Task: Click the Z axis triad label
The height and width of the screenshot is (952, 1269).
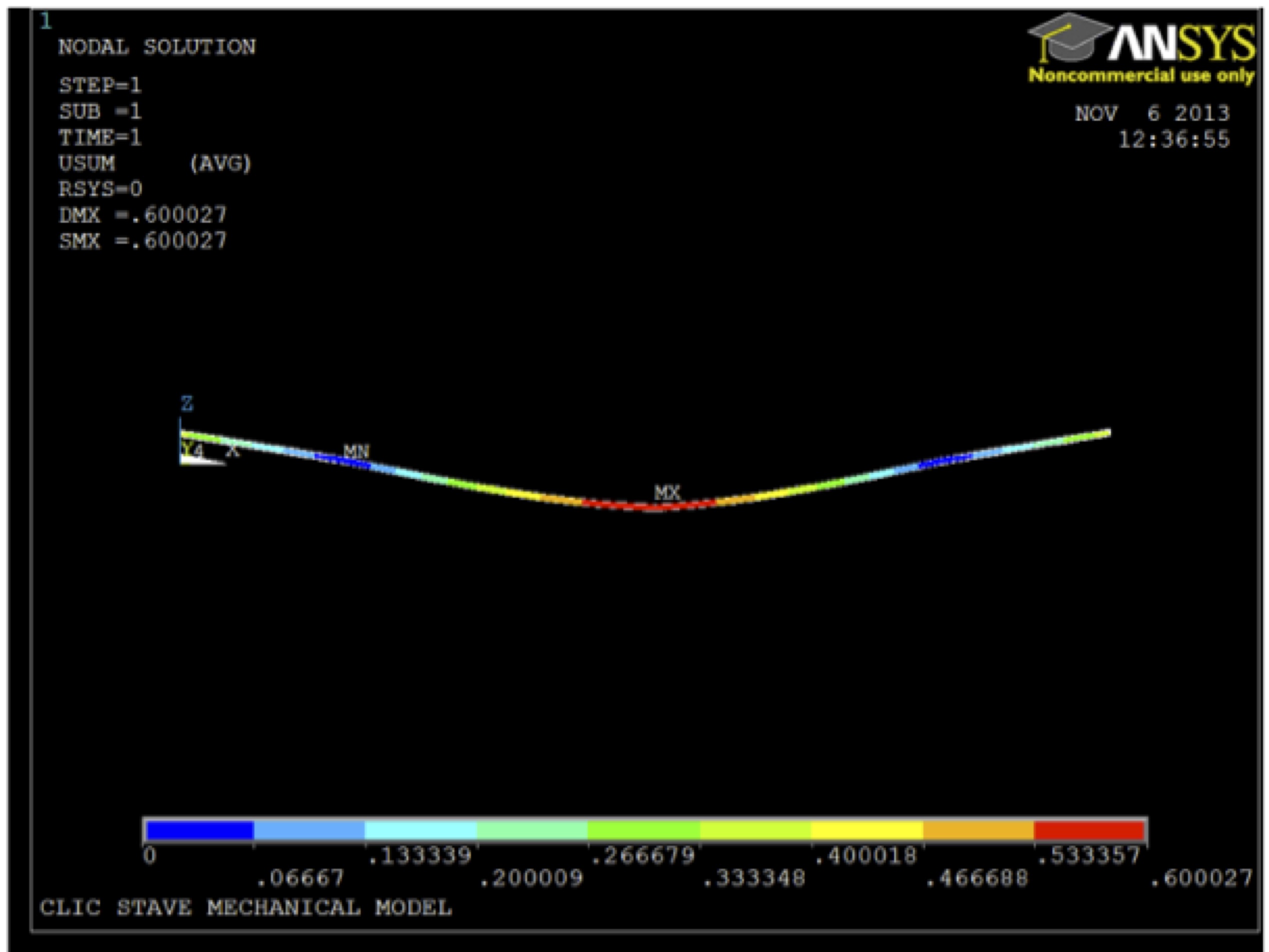Action: (x=187, y=403)
